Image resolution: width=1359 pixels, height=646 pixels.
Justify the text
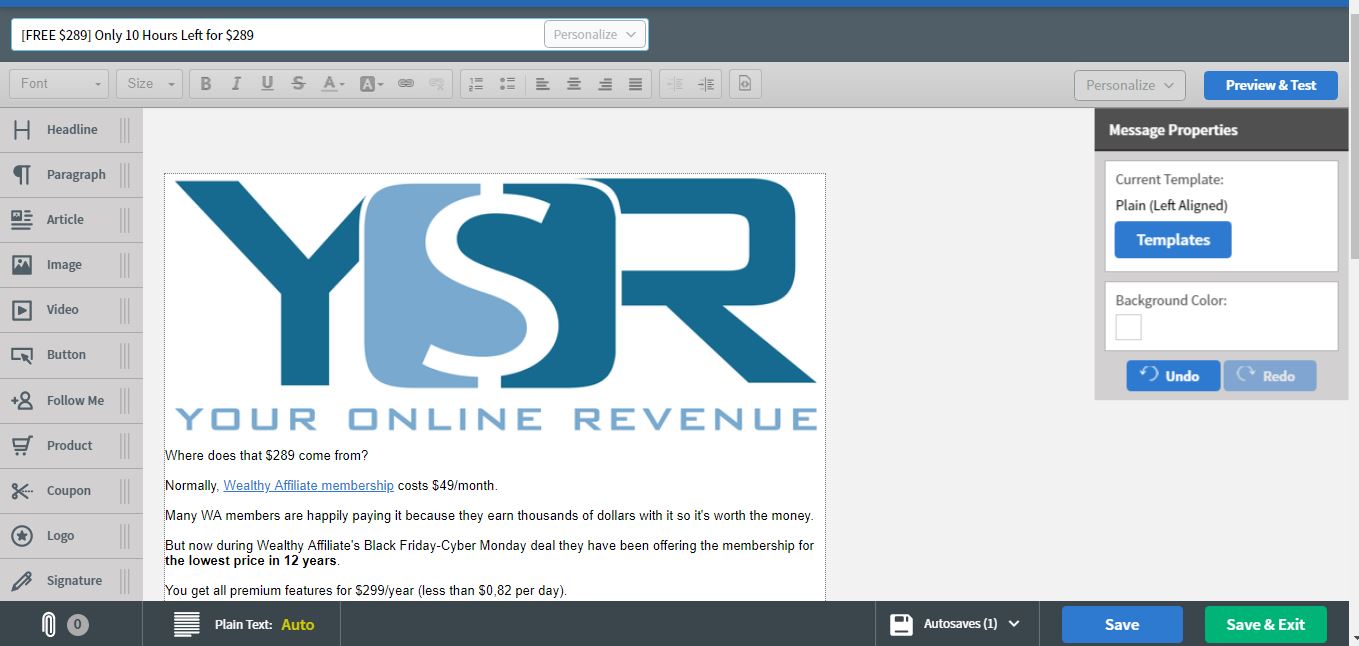point(635,84)
